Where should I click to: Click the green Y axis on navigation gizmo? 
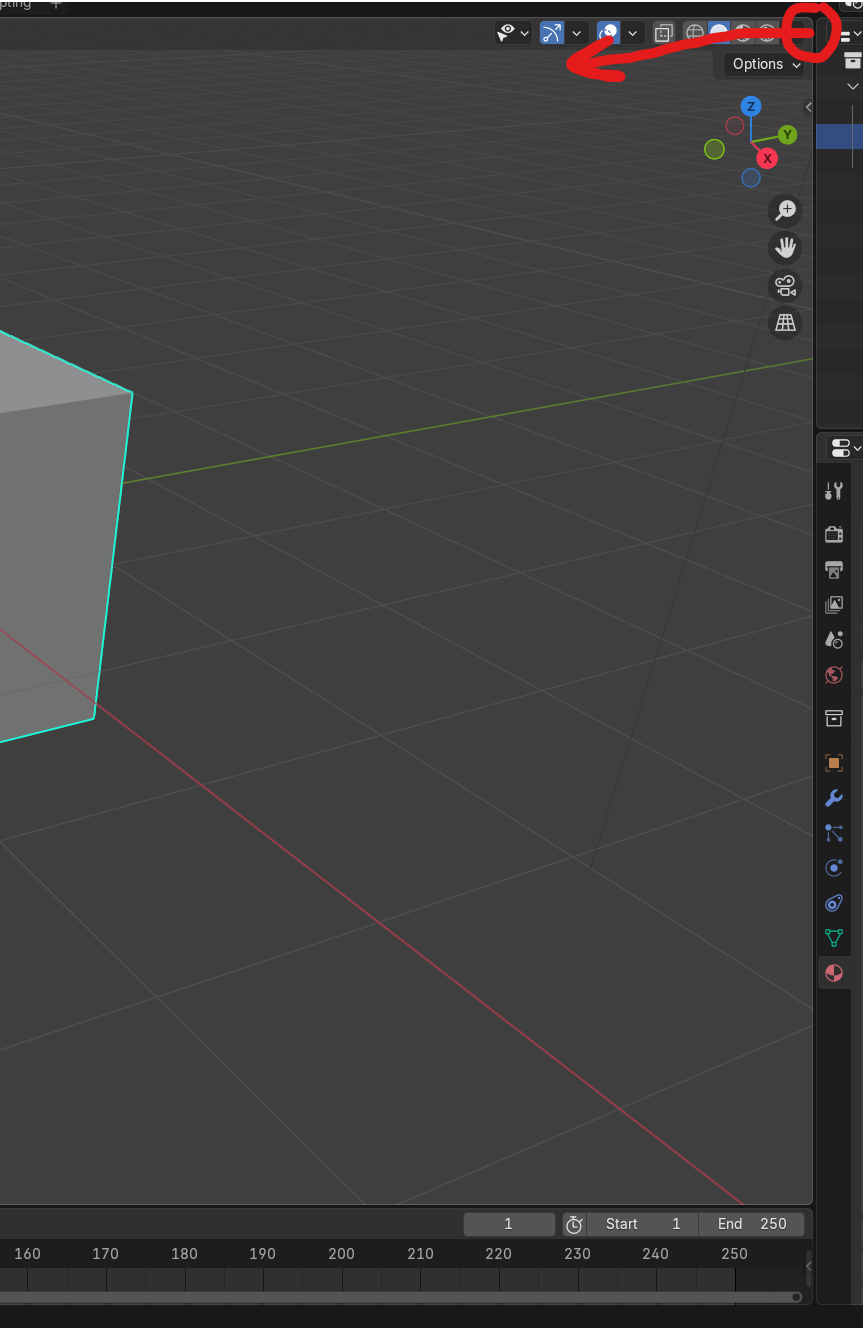[788, 134]
